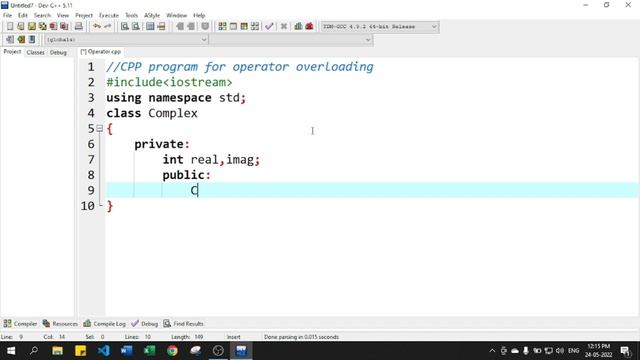This screenshot has height=360, width=640.
Task: Click '#include<iostream>' on line 2
Action: pos(169,82)
